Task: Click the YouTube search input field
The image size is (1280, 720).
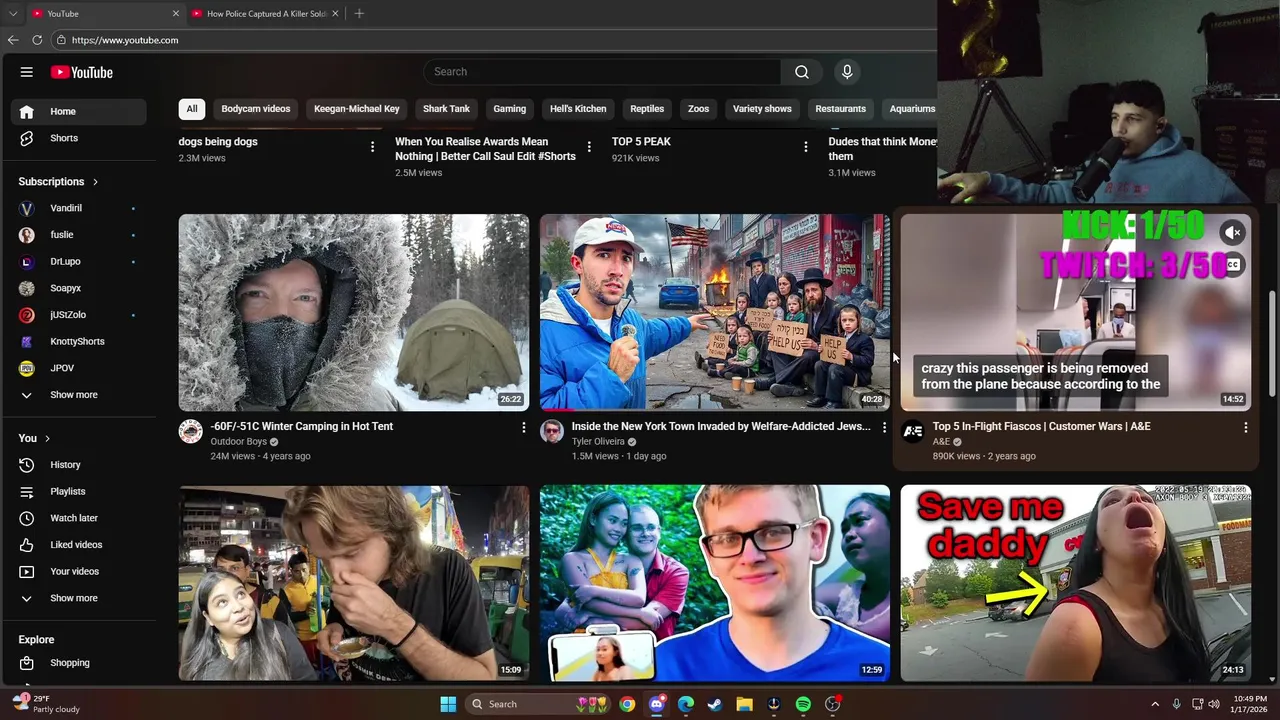Action: point(603,72)
